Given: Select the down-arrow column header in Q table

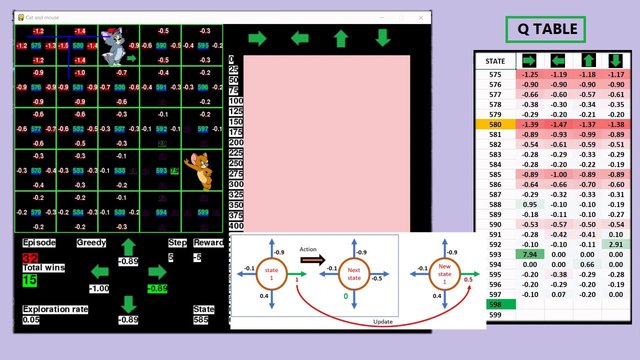Looking at the screenshot, I should pos(616,61).
